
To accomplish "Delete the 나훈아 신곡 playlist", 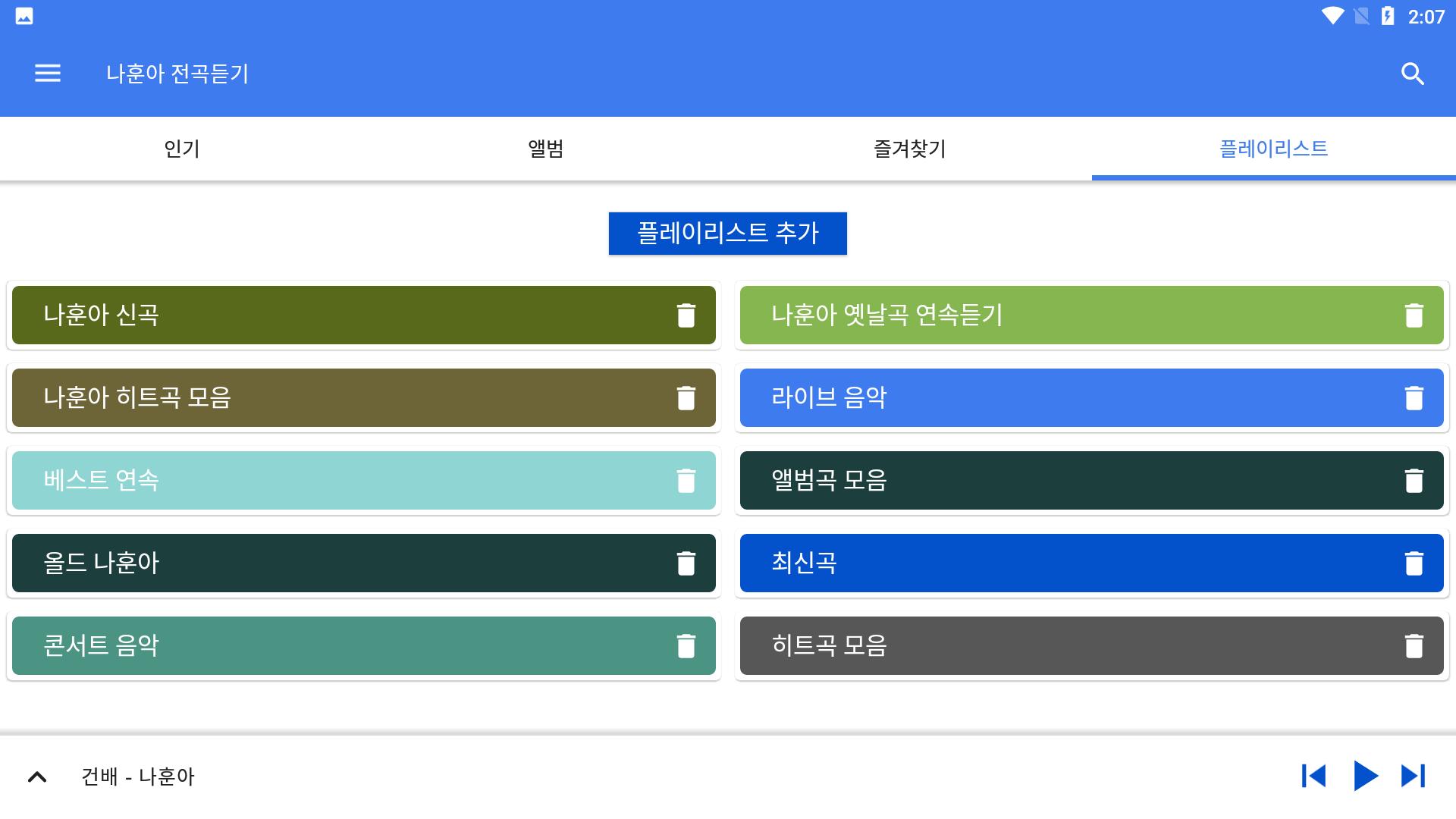I will pyautogui.click(x=686, y=315).
